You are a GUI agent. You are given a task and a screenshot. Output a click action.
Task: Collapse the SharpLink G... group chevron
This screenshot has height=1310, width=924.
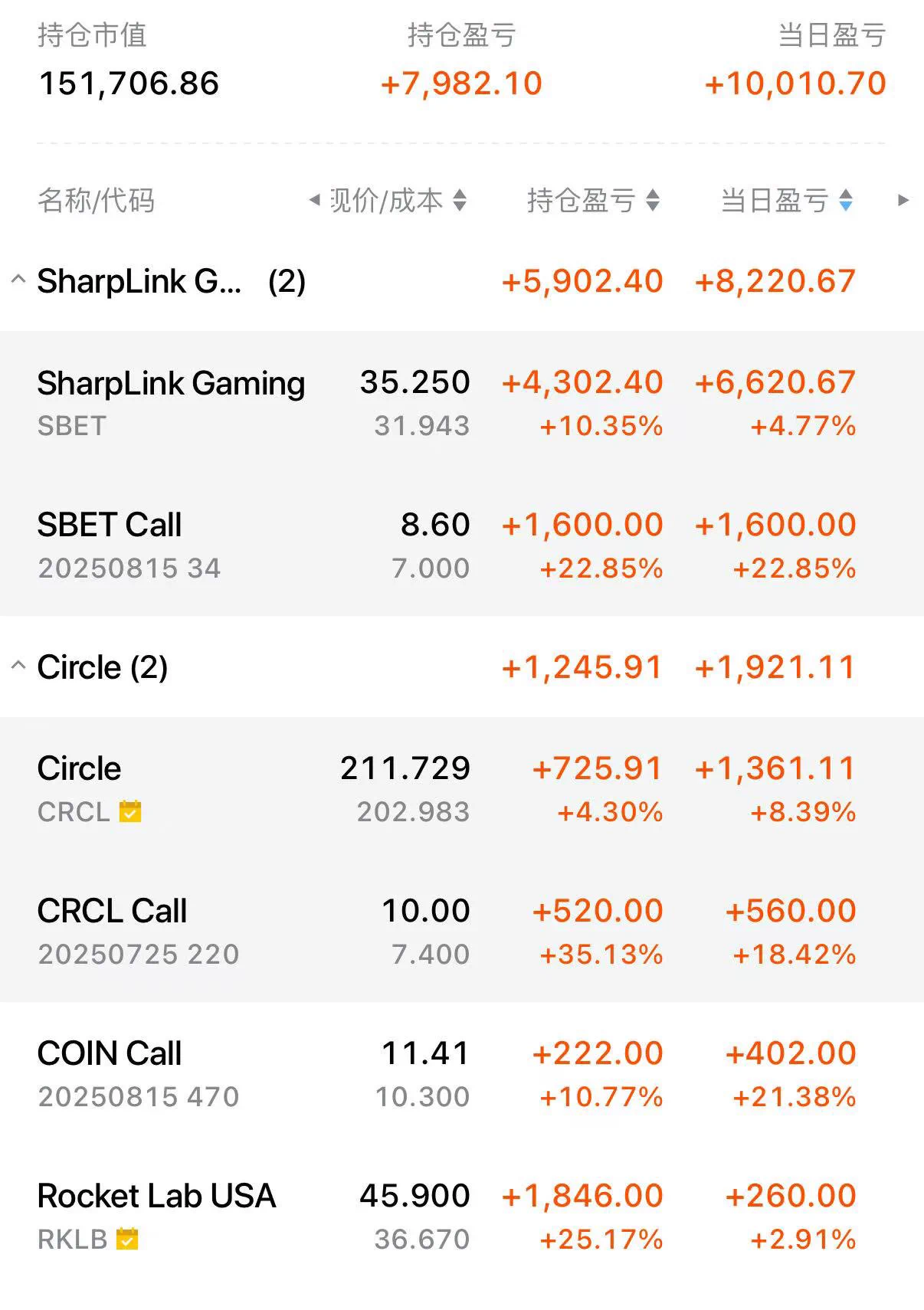(19, 280)
